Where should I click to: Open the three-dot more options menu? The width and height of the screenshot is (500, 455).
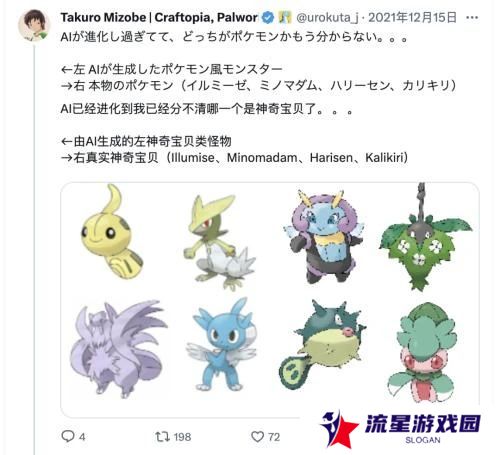[x=472, y=18]
